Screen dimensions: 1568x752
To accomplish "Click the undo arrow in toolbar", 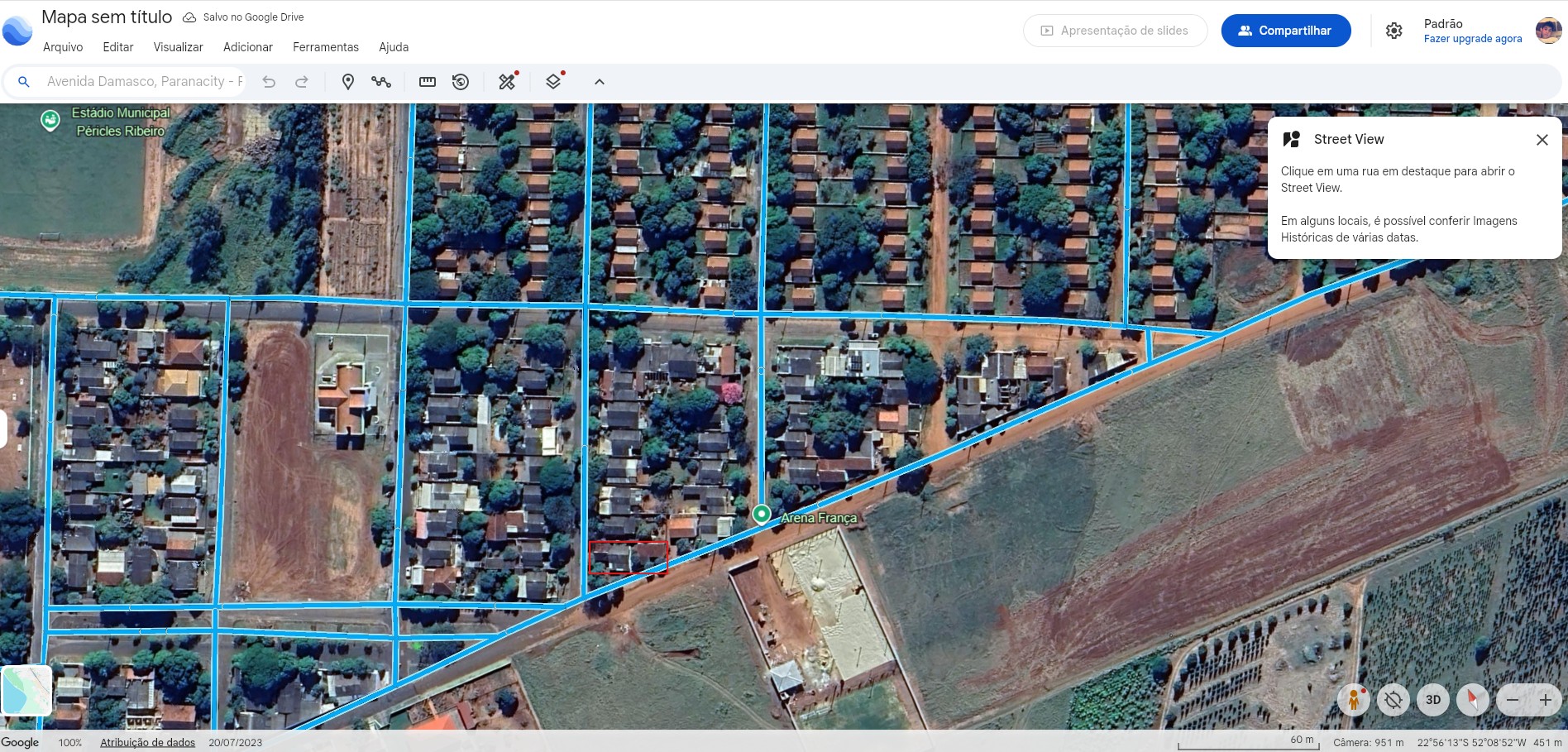I will click(269, 82).
